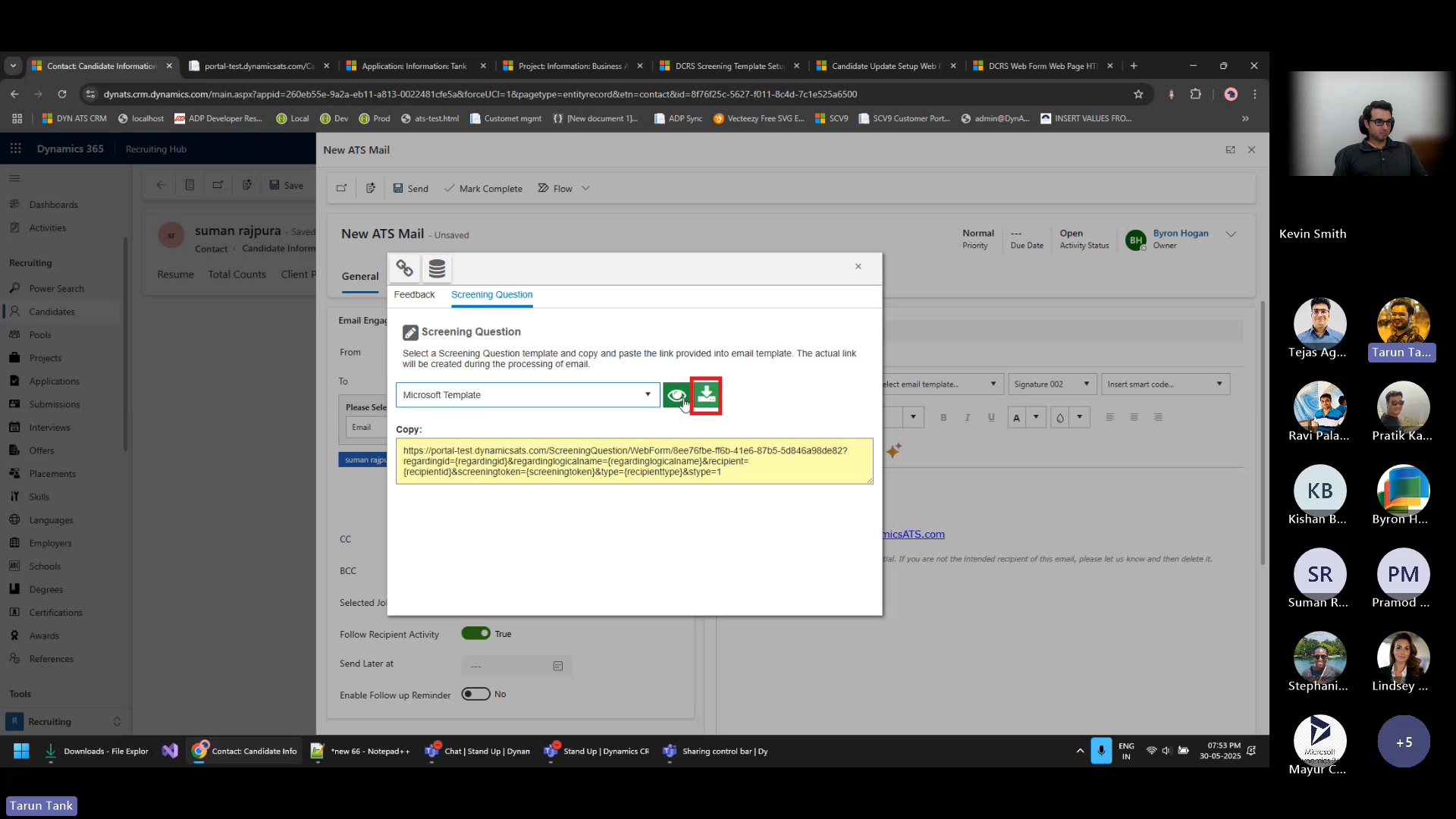Click the green download button beside template

706,395
